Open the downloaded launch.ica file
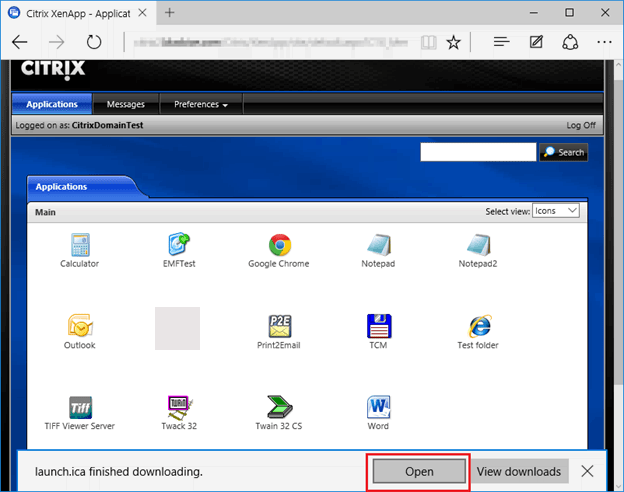 pyautogui.click(x=419, y=472)
